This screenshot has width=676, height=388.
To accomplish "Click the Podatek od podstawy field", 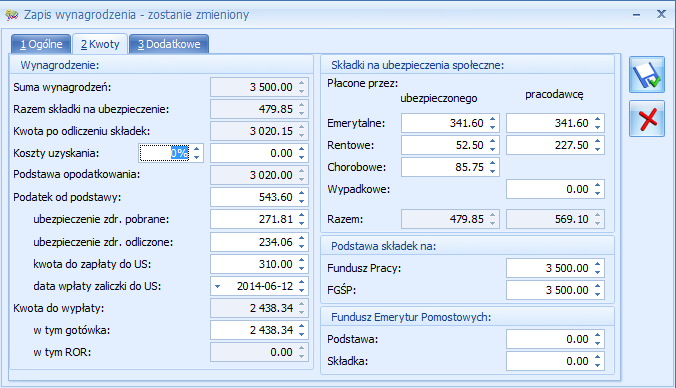I will pyautogui.click(x=254, y=197).
